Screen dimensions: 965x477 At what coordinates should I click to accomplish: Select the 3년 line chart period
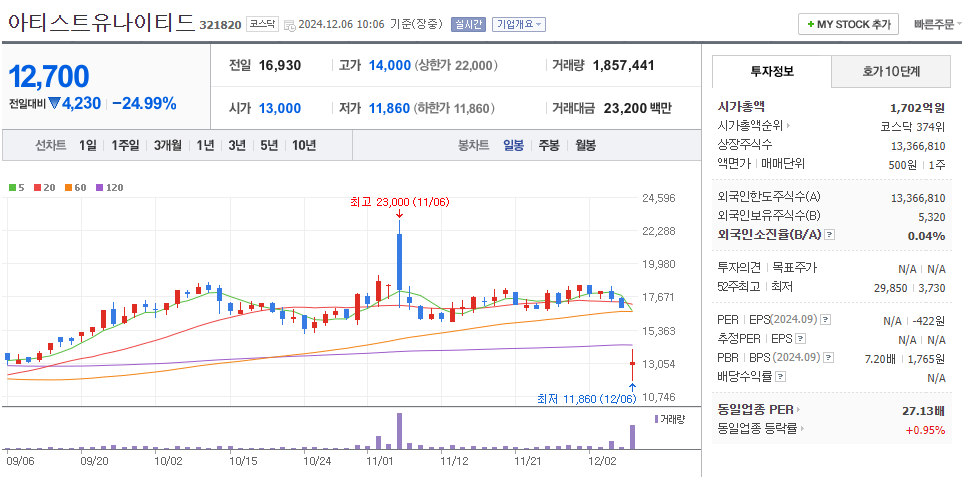(x=237, y=146)
